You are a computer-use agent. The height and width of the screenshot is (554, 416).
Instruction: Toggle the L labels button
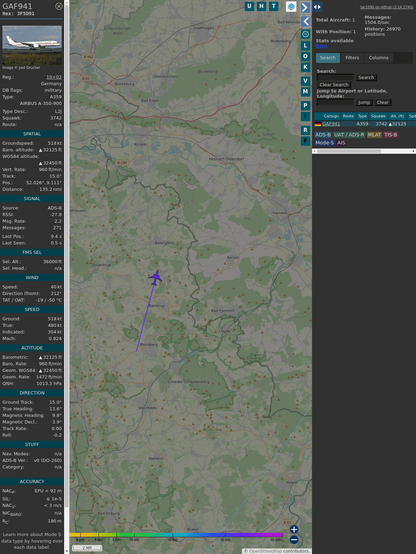pos(305,46)
